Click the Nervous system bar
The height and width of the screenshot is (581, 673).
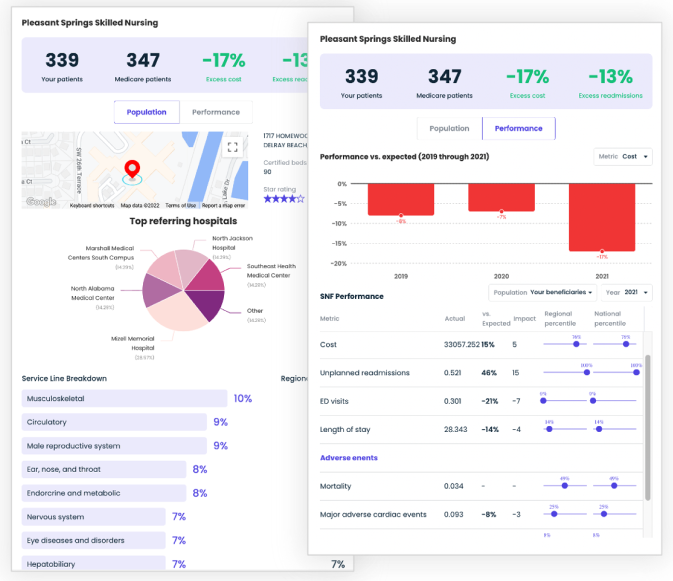coord(94,517)
